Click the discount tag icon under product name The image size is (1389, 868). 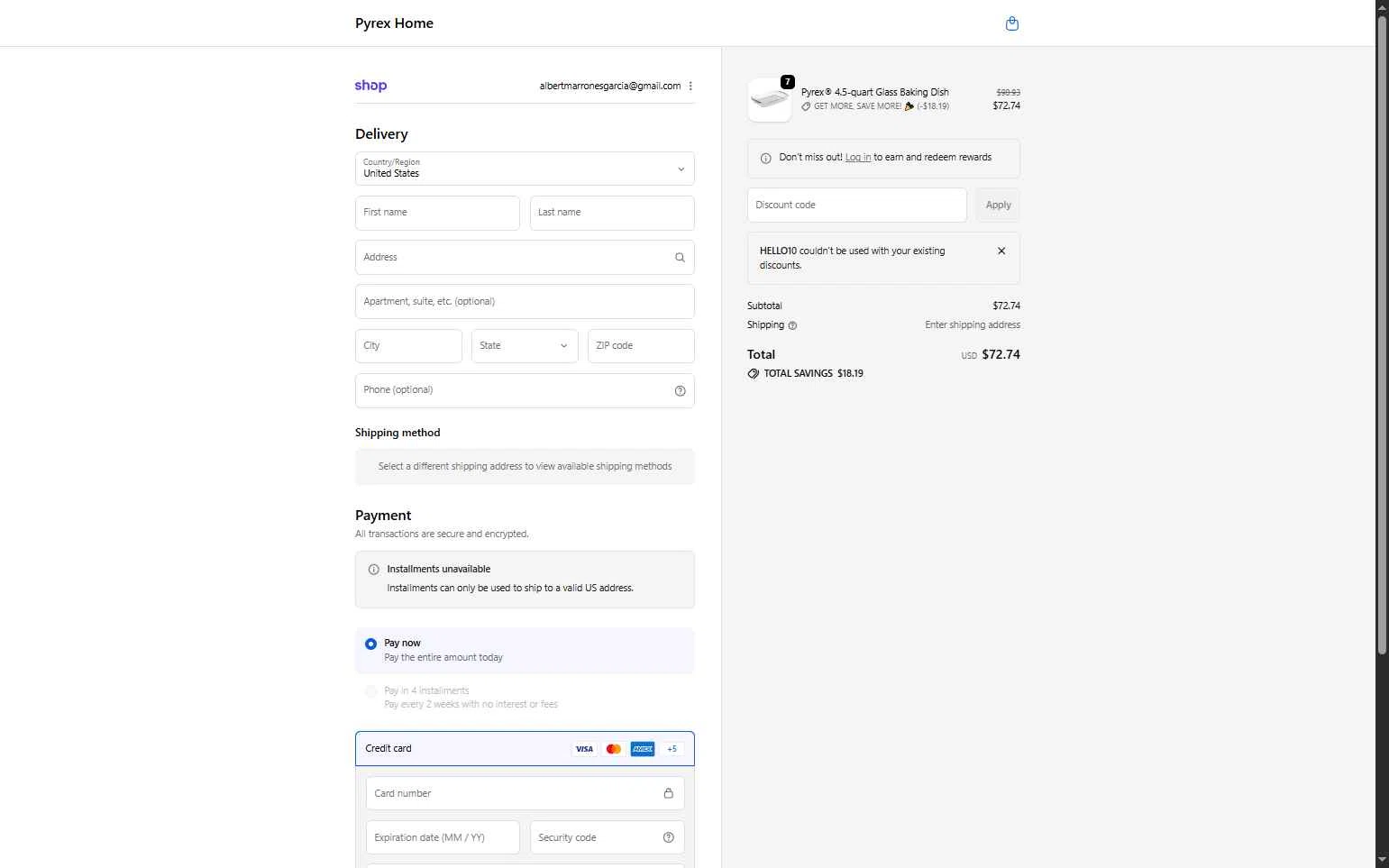pos(806,106)
